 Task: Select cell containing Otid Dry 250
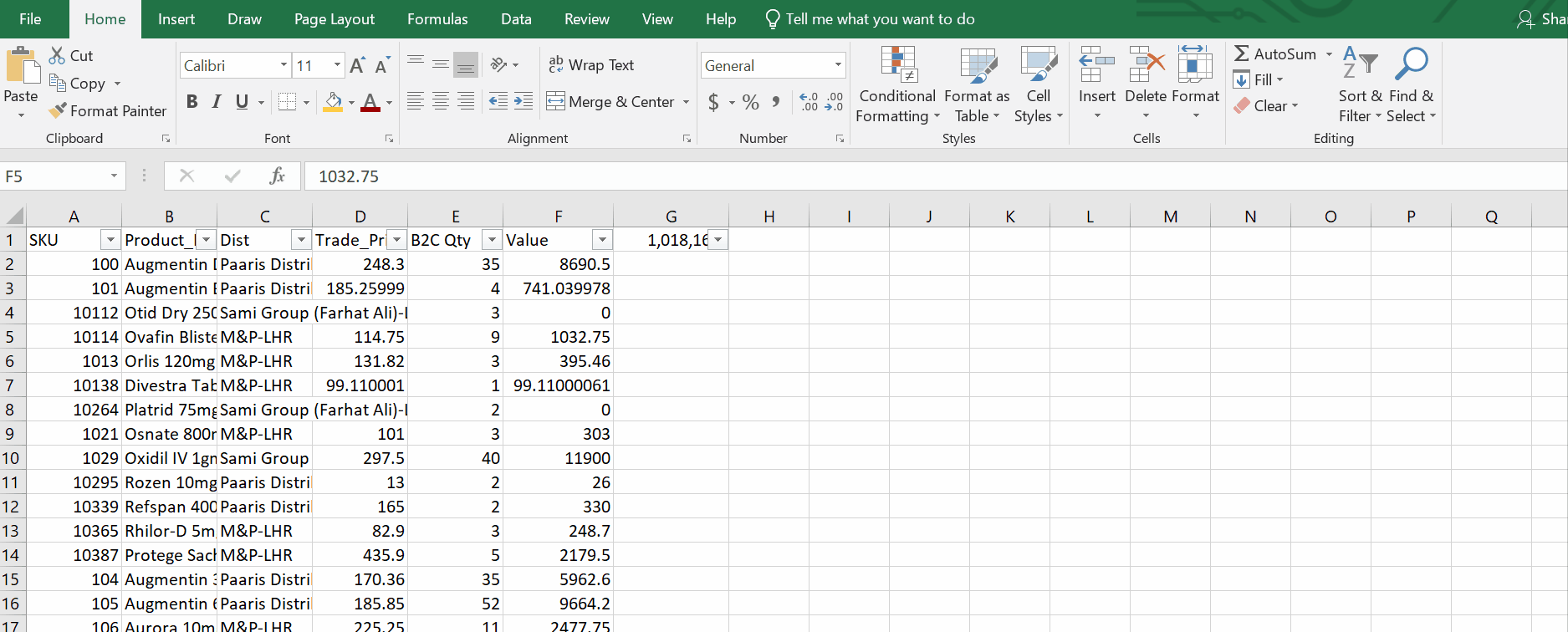pyautogui.click(x=169, y=313)
